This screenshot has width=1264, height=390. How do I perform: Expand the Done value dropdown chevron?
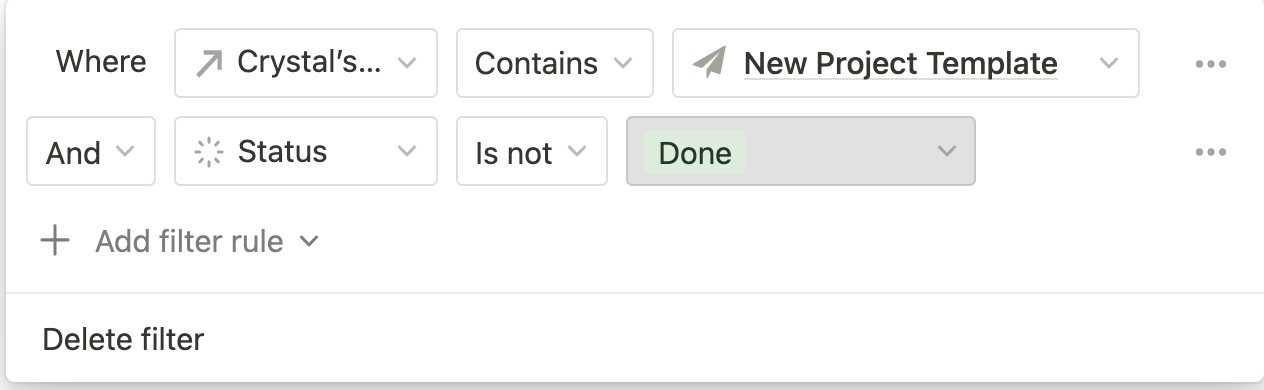(x=946, y=152)
